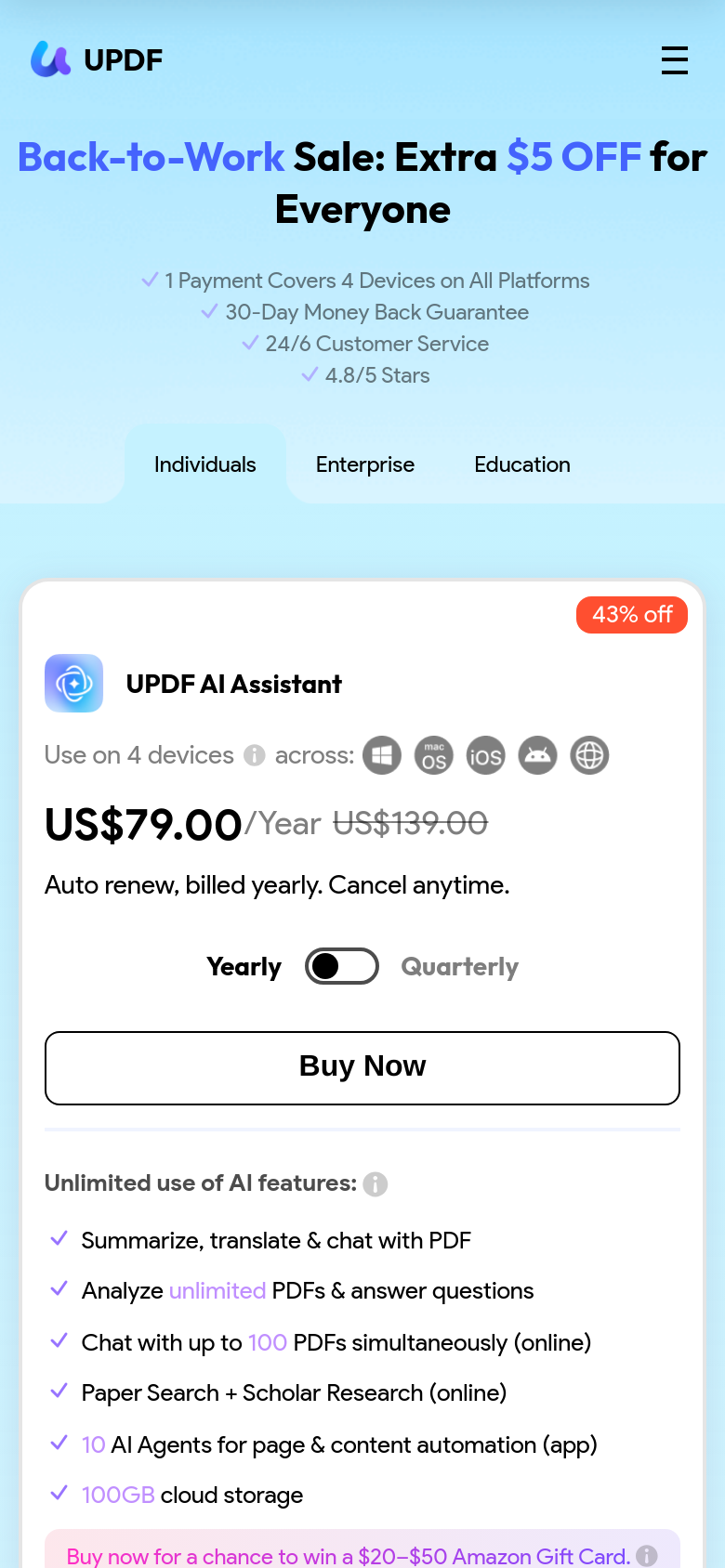This screenshot has width=725, height=1568.
Task: Select the Android platform icon
Action: (537, 755)
